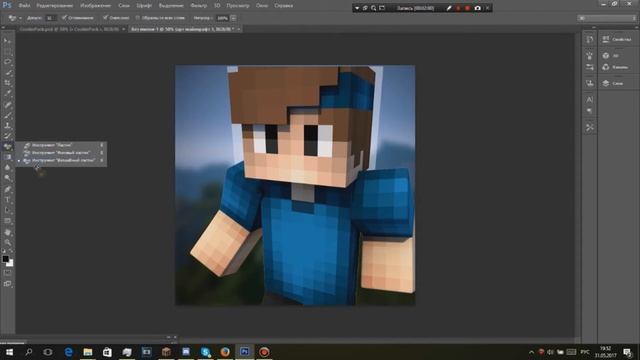
Task: Click the Непрозрачность opacity value field
Action: click(x=222, y=18)
